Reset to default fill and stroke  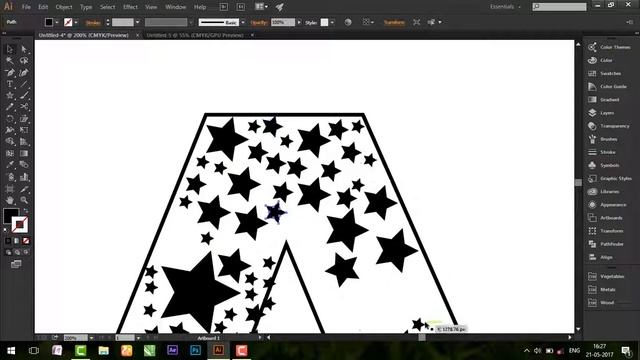[5, 230]
